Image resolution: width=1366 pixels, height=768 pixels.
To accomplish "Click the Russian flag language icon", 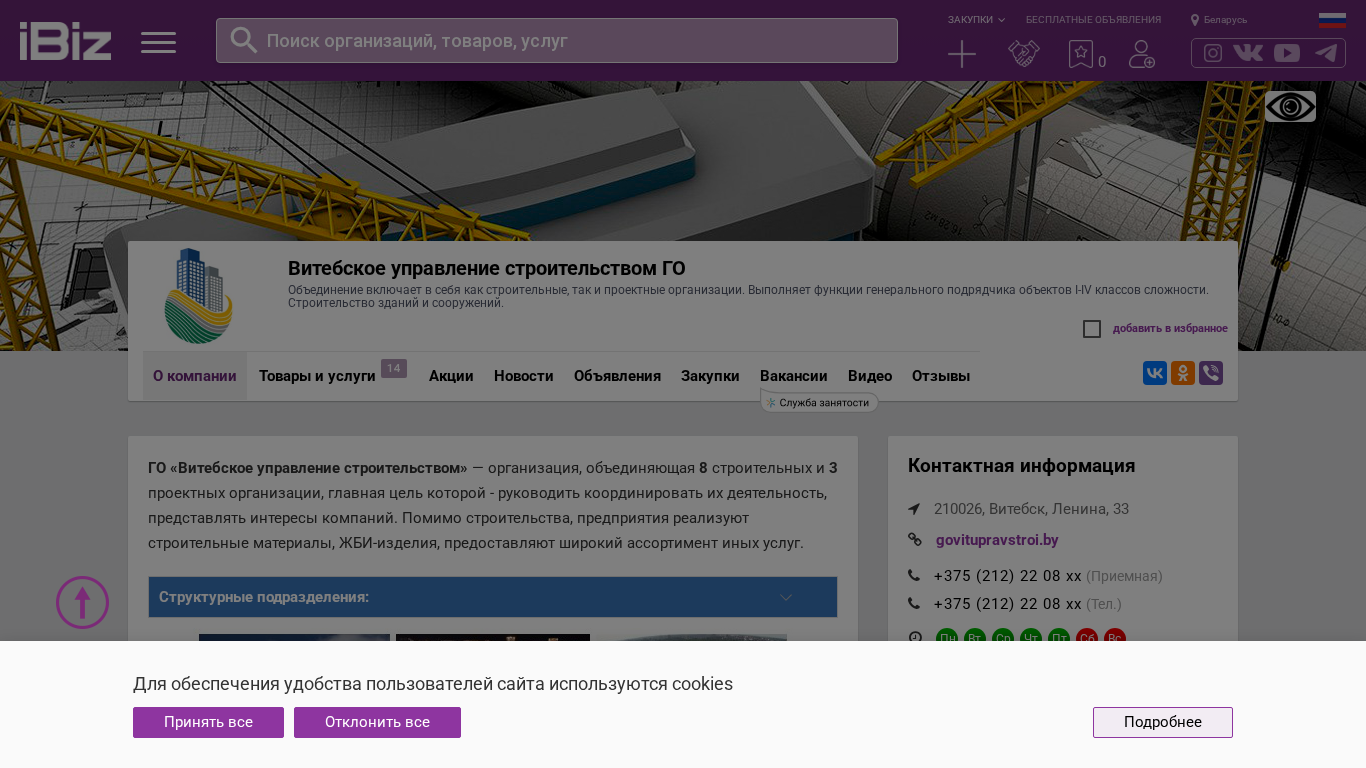I will click(x=1332, y=20).
